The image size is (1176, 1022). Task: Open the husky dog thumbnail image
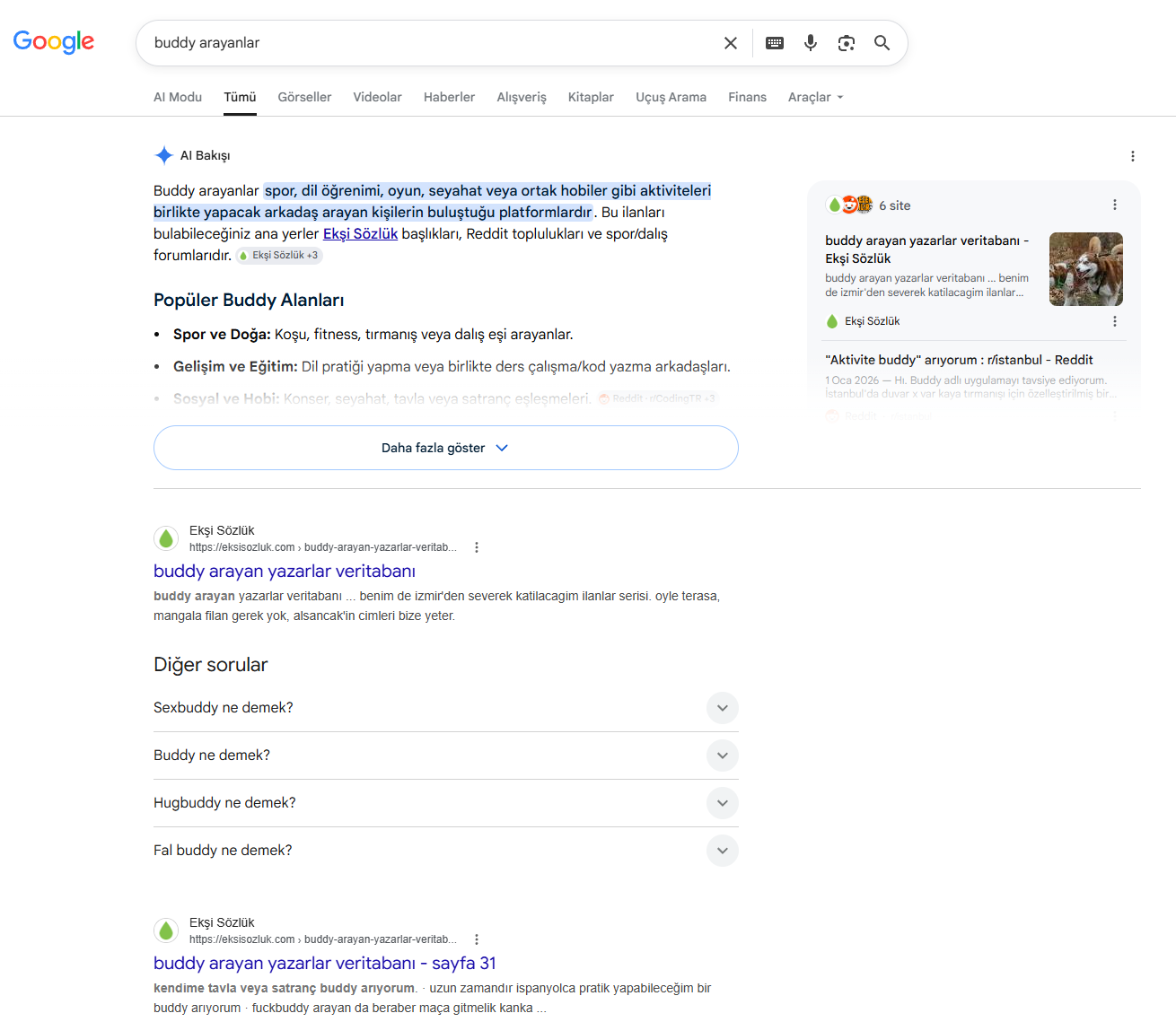tap(1086, 269)
